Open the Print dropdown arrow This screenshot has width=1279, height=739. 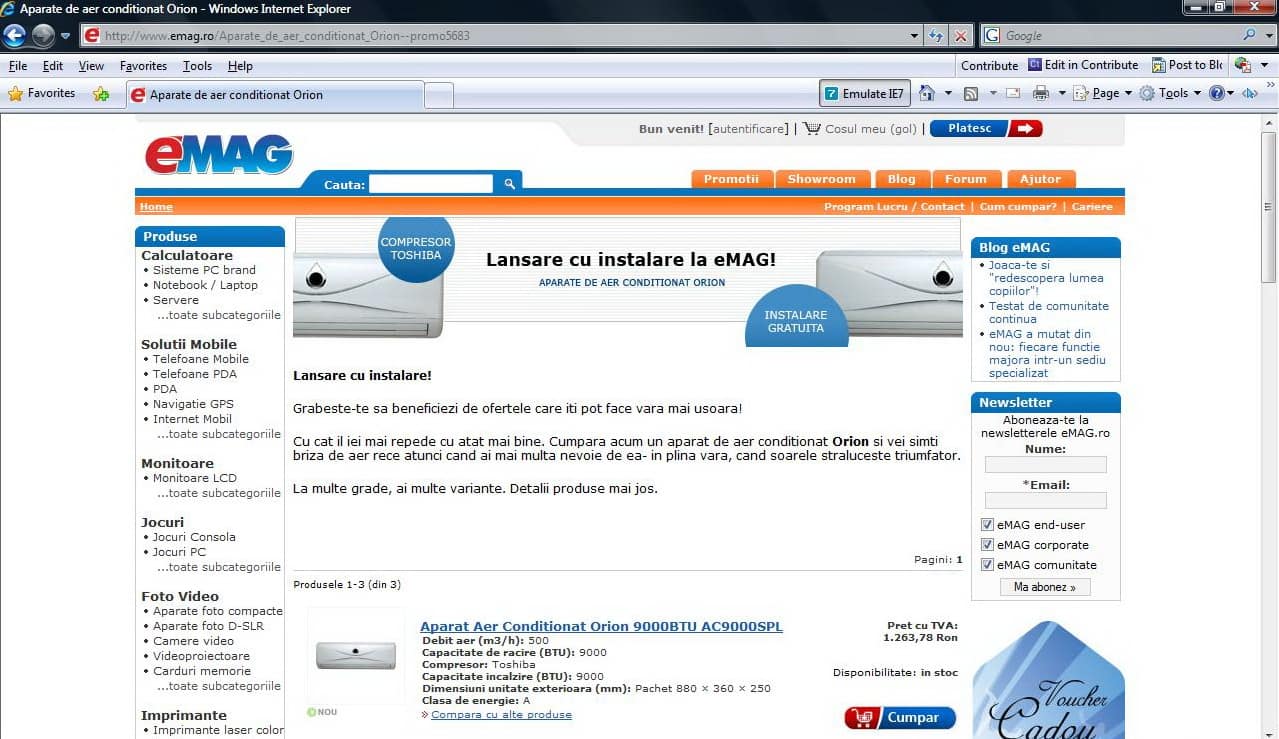pyautogui.click(x=1061, y=94)
